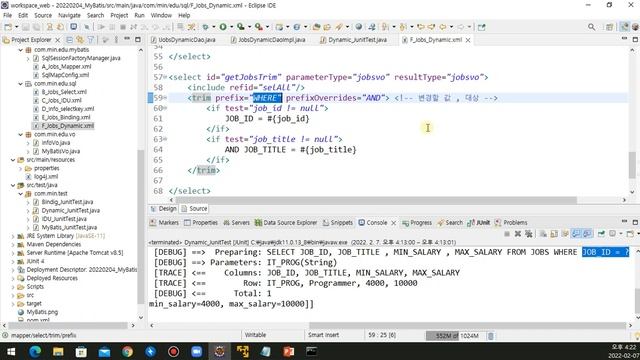Select MyBatis.png file in tree
The height and width of the screenshot is (360, 640).
[x=42, y=312]
